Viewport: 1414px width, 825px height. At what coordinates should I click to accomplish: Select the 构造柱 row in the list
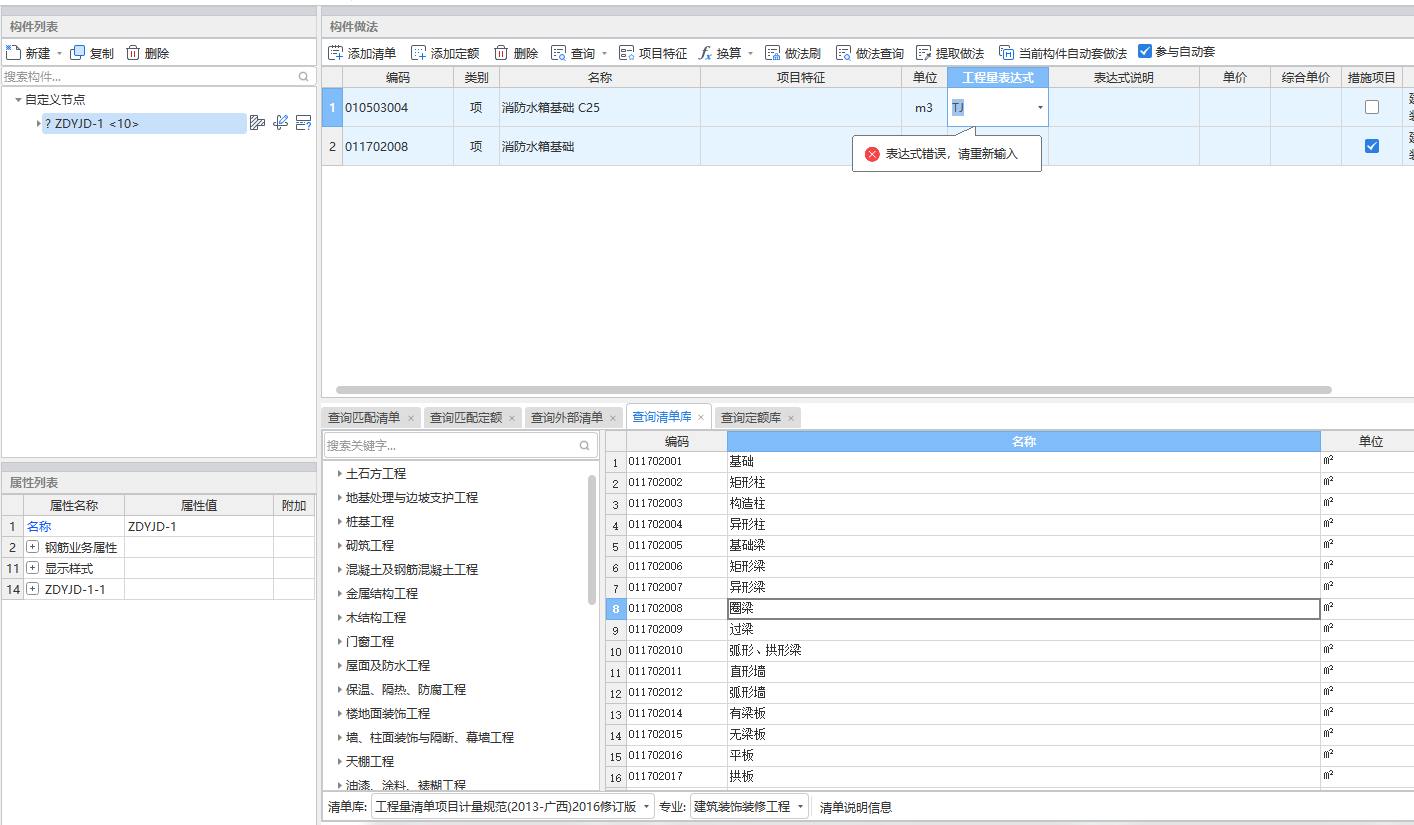pyautogui.click(x=1010, y=504)
